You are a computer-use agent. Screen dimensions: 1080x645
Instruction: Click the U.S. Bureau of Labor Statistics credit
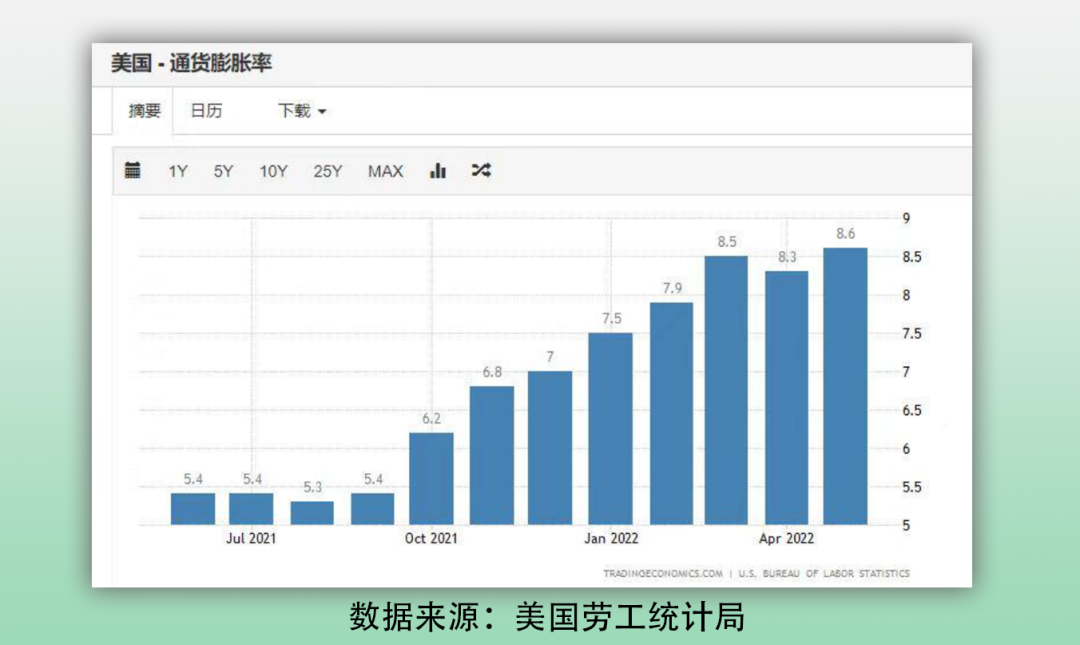point(824,573)
